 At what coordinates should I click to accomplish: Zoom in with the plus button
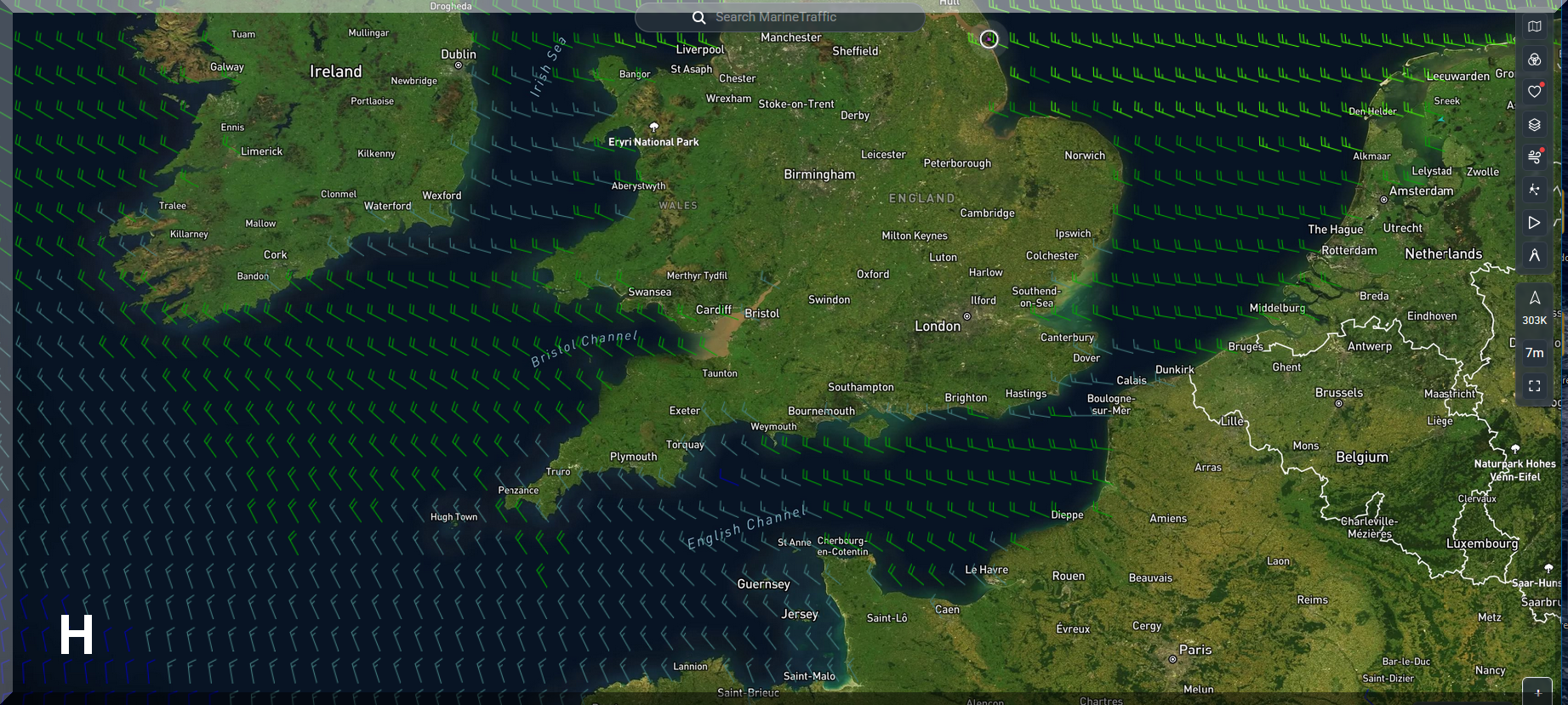coord(1537,692)
